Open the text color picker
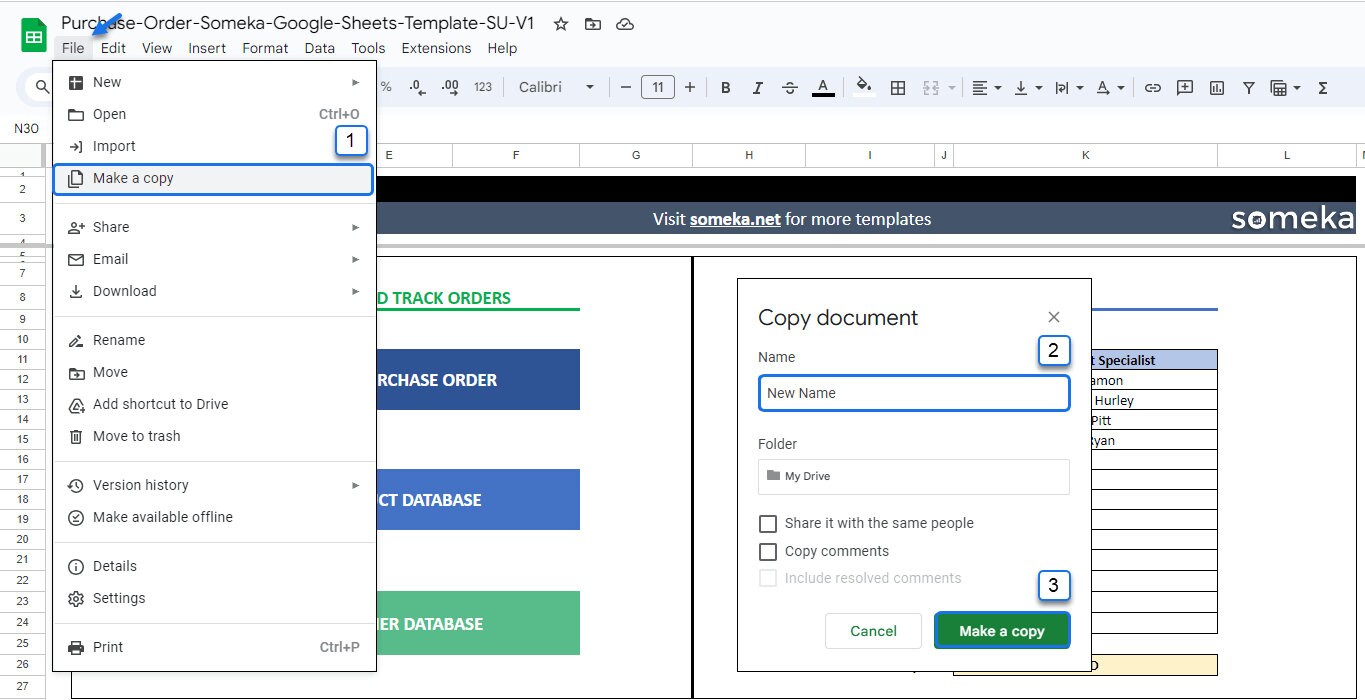The width and height of the screenshot is (1365, 700). coord(823,87)
